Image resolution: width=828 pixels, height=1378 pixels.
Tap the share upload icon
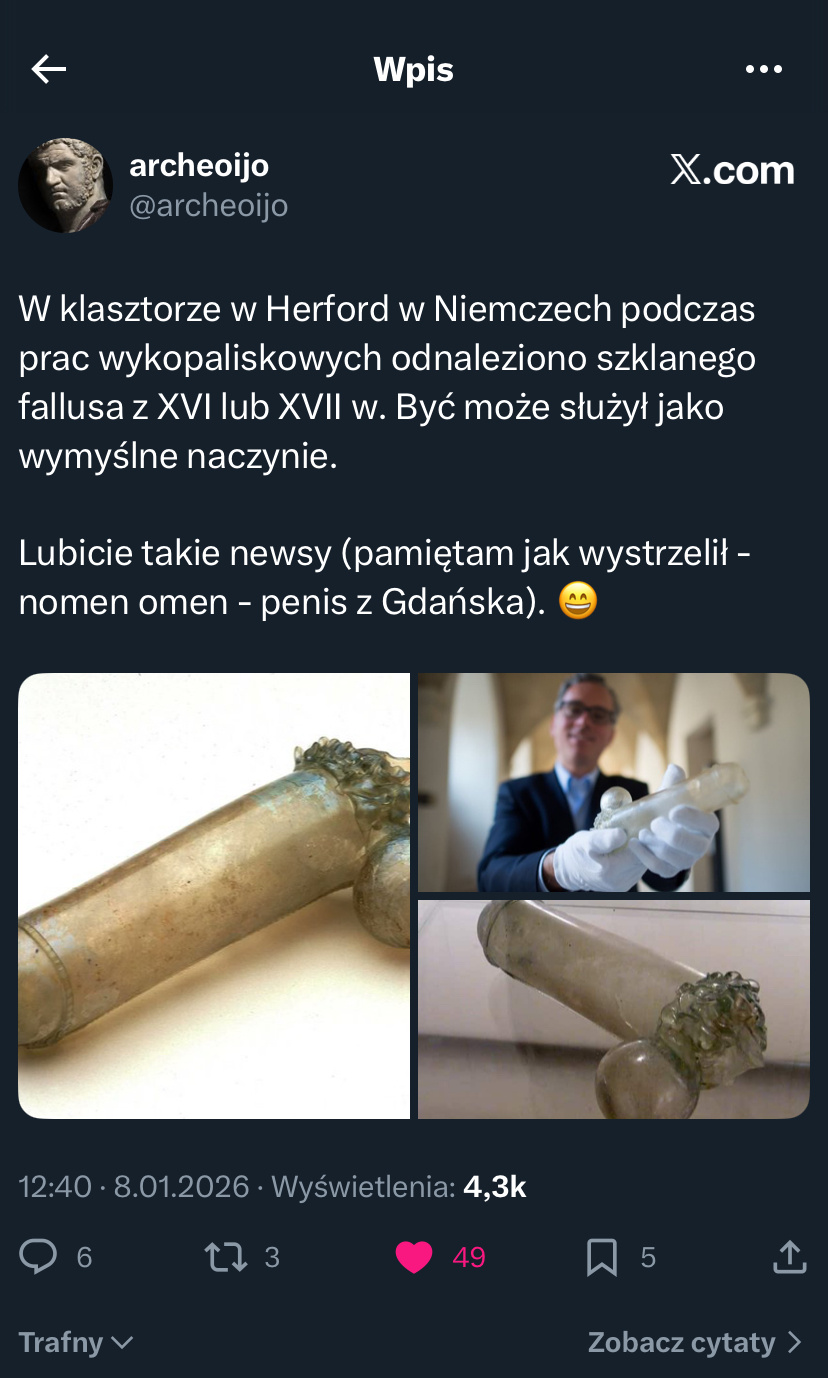coord(789,1257)
